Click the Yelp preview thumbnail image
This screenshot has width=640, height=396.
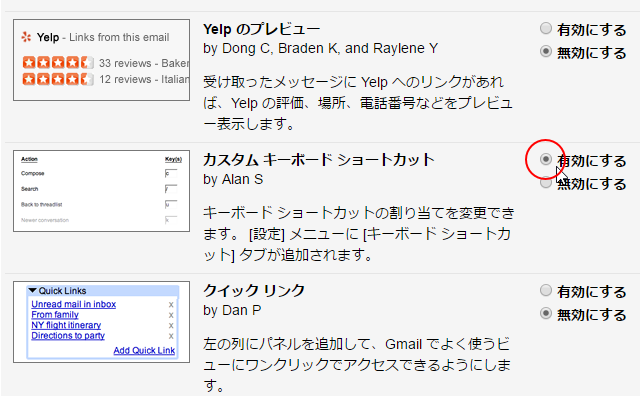pyautogui.click(x=102, y=60)
